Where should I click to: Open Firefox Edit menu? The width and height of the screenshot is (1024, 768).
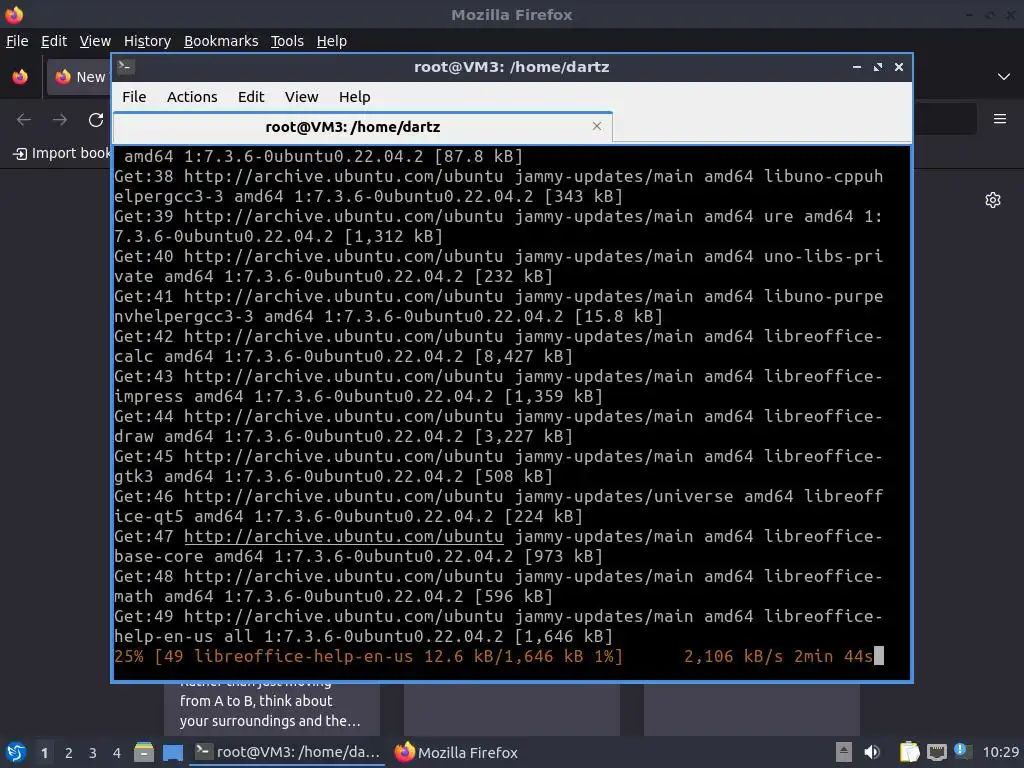click(54, 41)
